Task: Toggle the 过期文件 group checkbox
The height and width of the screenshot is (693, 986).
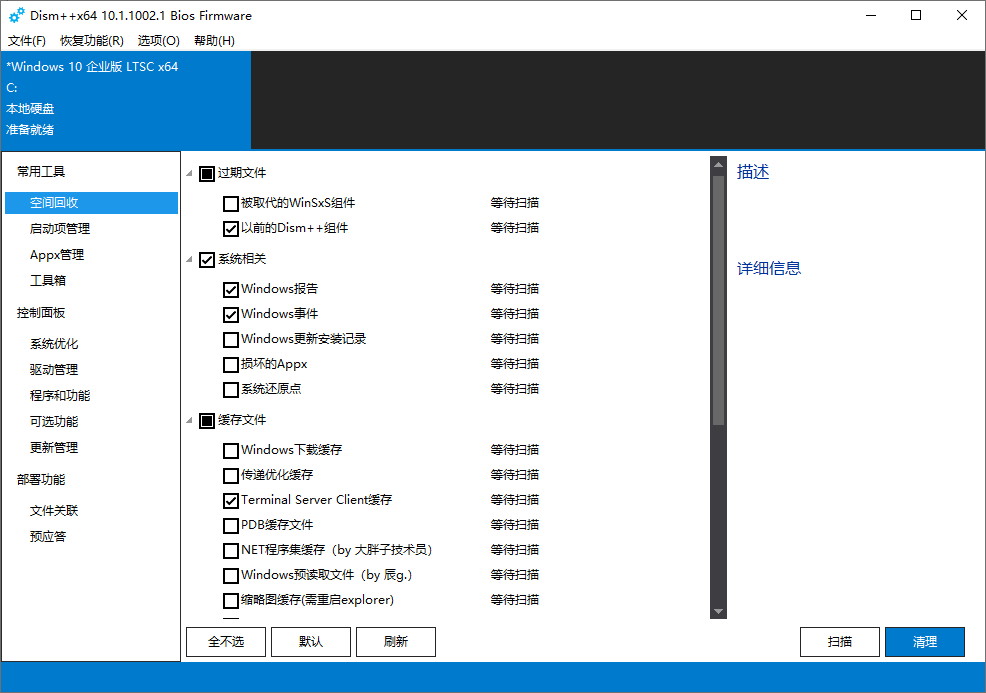Action: 207,174
